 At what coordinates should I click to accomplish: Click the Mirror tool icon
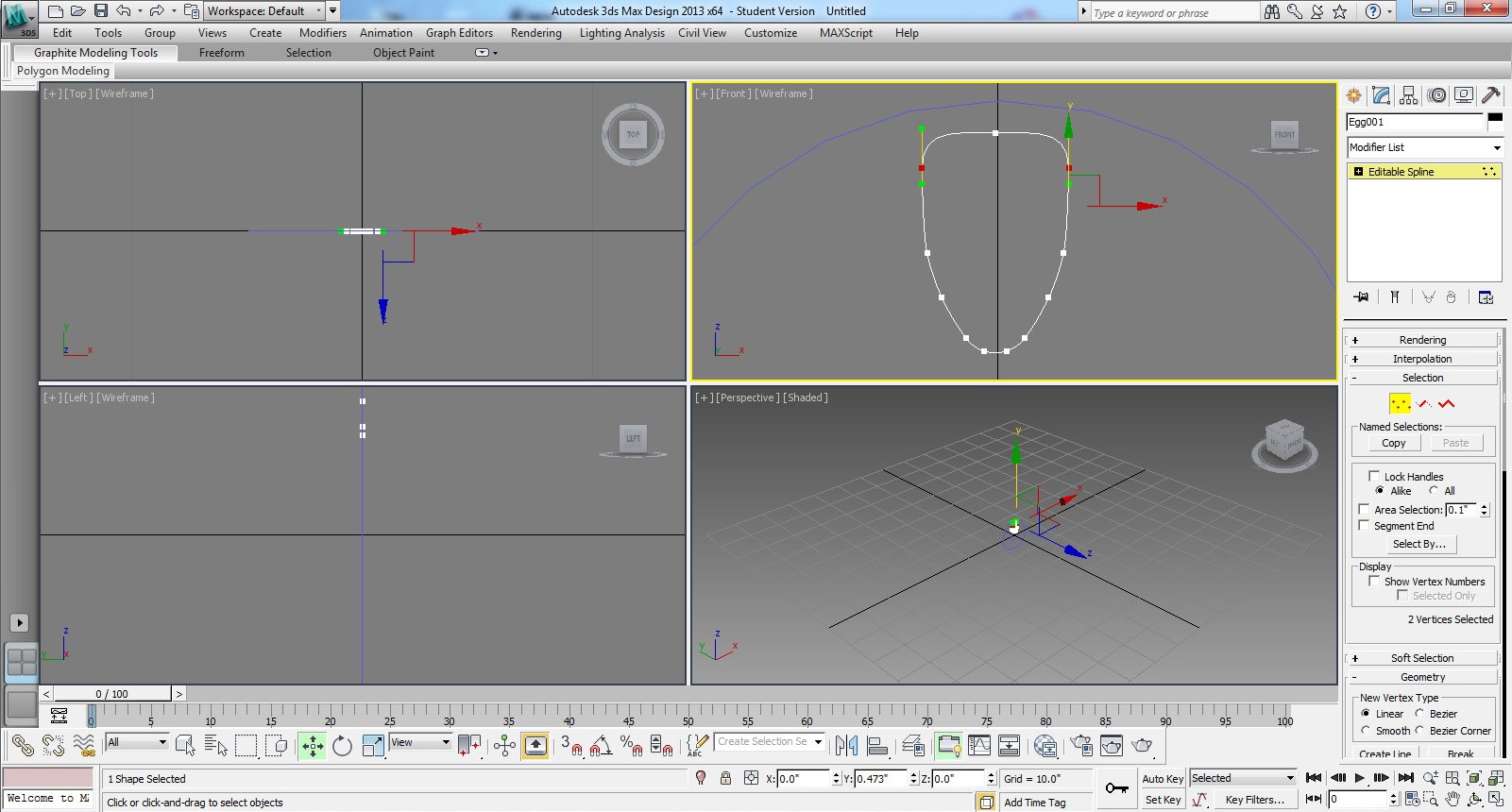846,746
